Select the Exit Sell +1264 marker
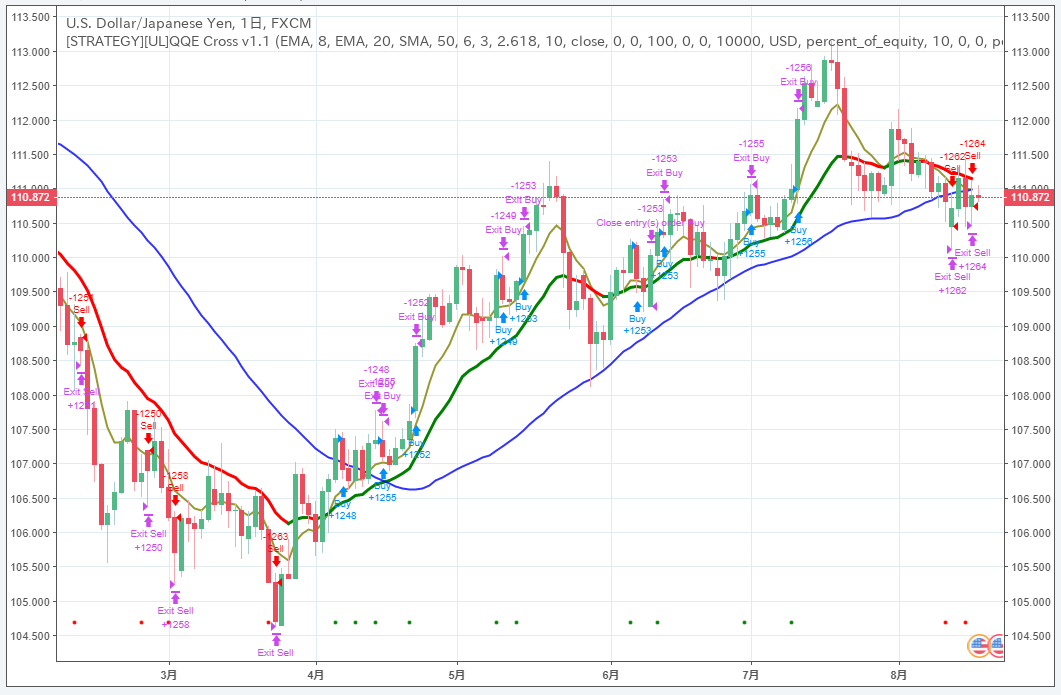 coord(972,252)
